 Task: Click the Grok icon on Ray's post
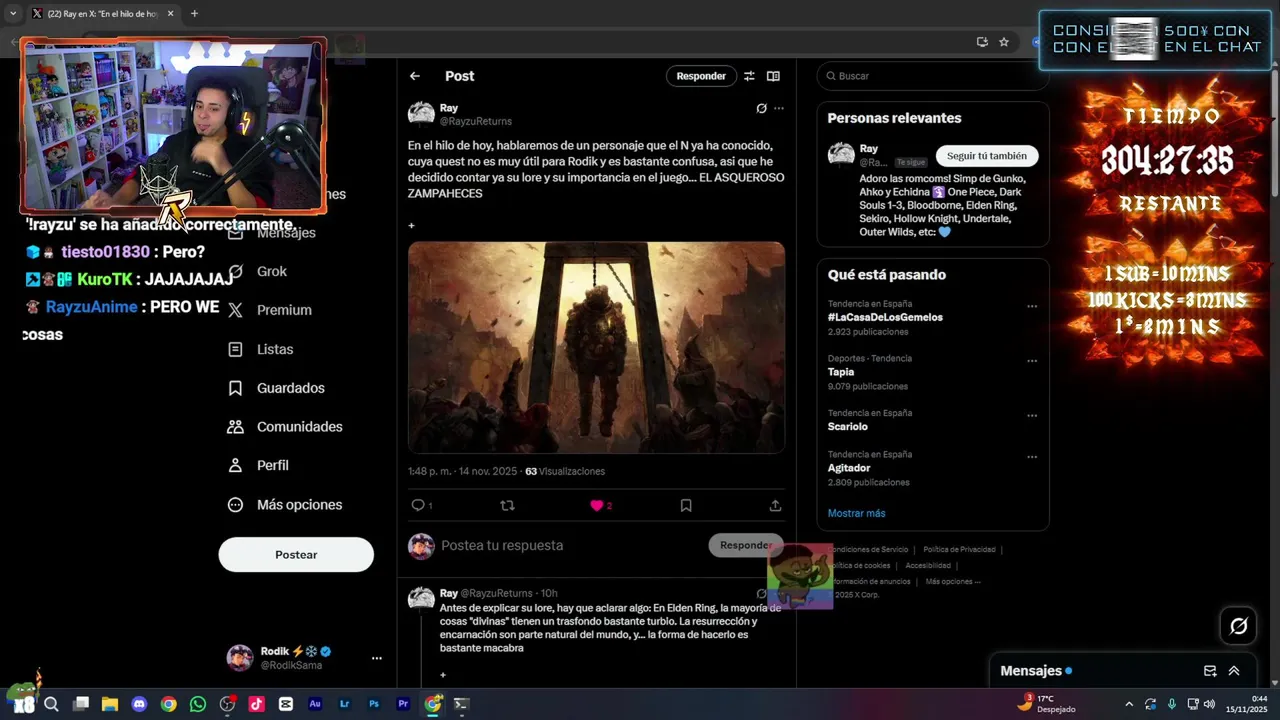pos(761,108)
